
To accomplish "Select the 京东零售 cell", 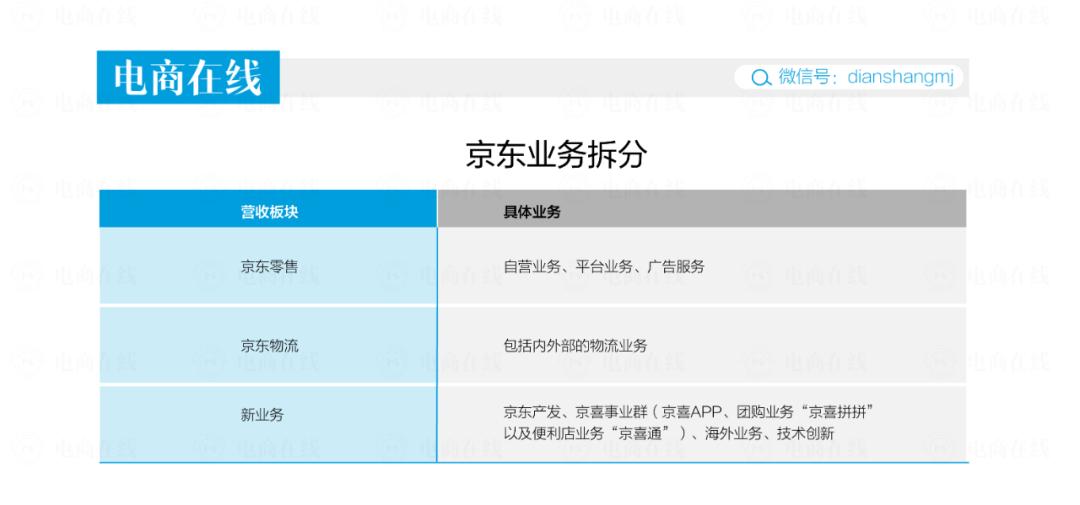I will pos(269,267).
